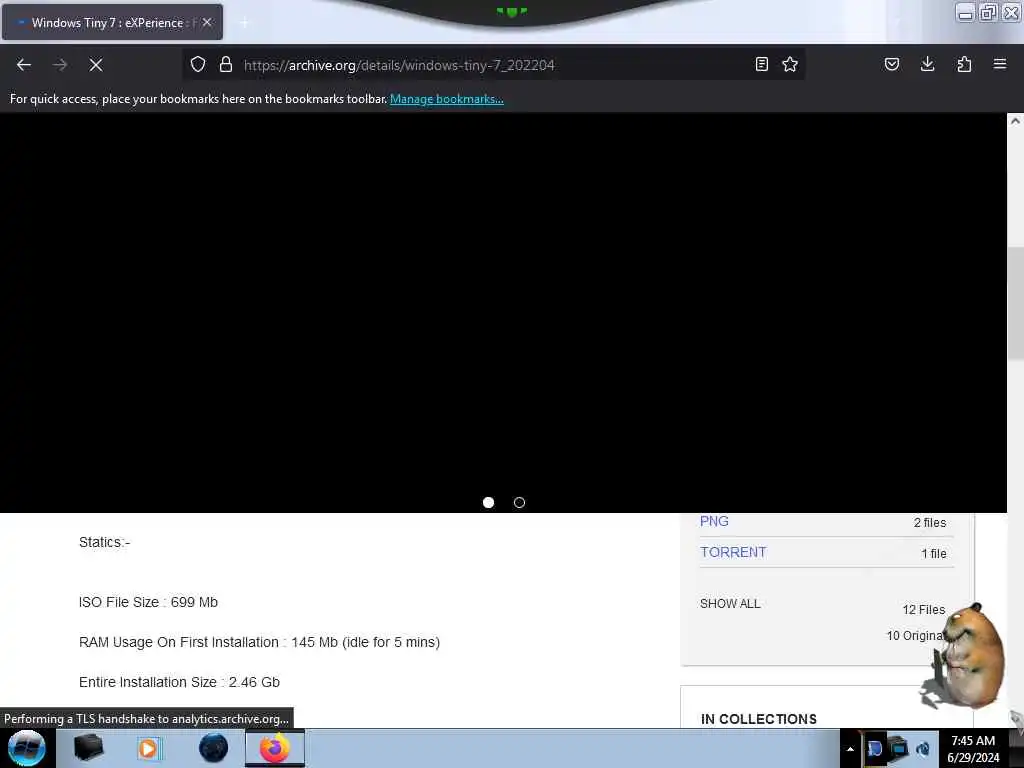
Task: Close the Windows Tiny 7 tab
Action: tap(207, 22)
